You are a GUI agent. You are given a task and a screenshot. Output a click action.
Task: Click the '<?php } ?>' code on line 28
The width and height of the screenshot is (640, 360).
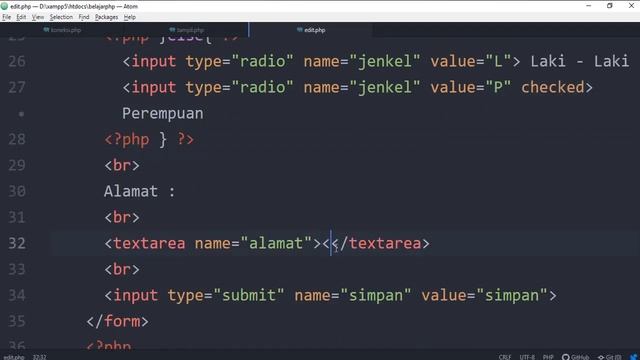[149, 139]
